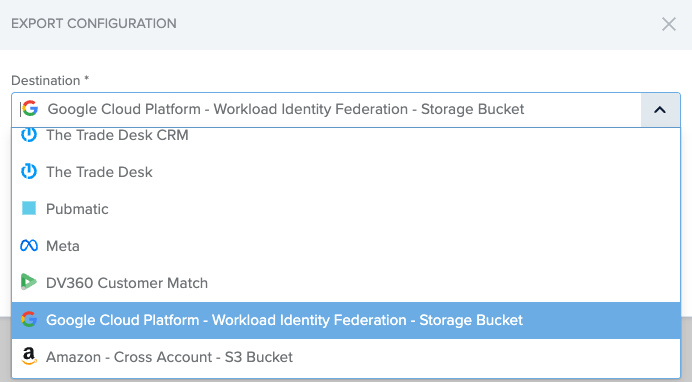Click the Meta infinity logo icon
This screenshot has height=382, width=692.
(x=29, y=245)
